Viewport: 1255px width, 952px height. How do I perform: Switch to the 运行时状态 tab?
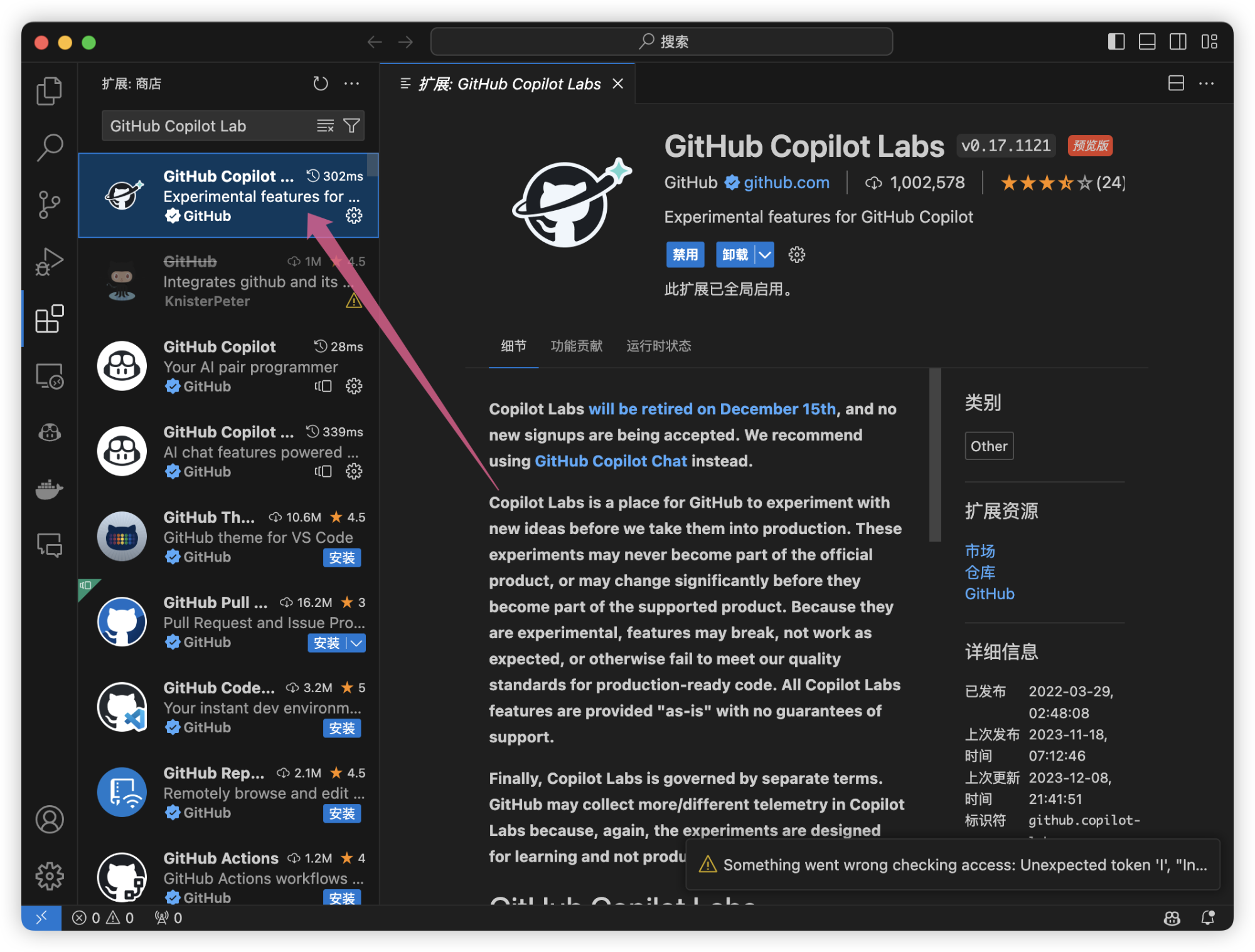(x=658, y=346)
